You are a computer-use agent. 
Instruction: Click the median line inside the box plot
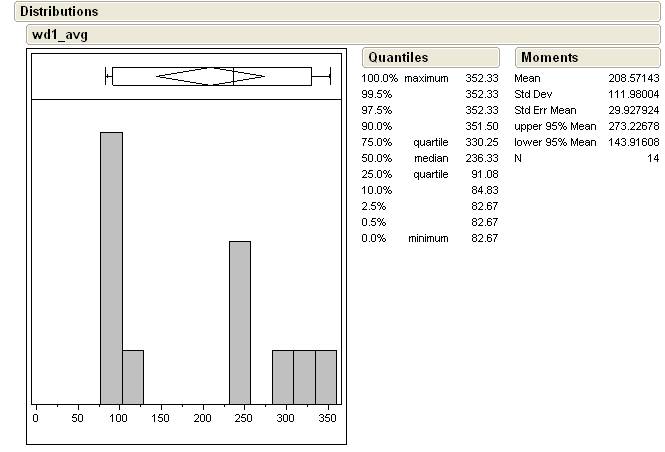pos(234,76)
